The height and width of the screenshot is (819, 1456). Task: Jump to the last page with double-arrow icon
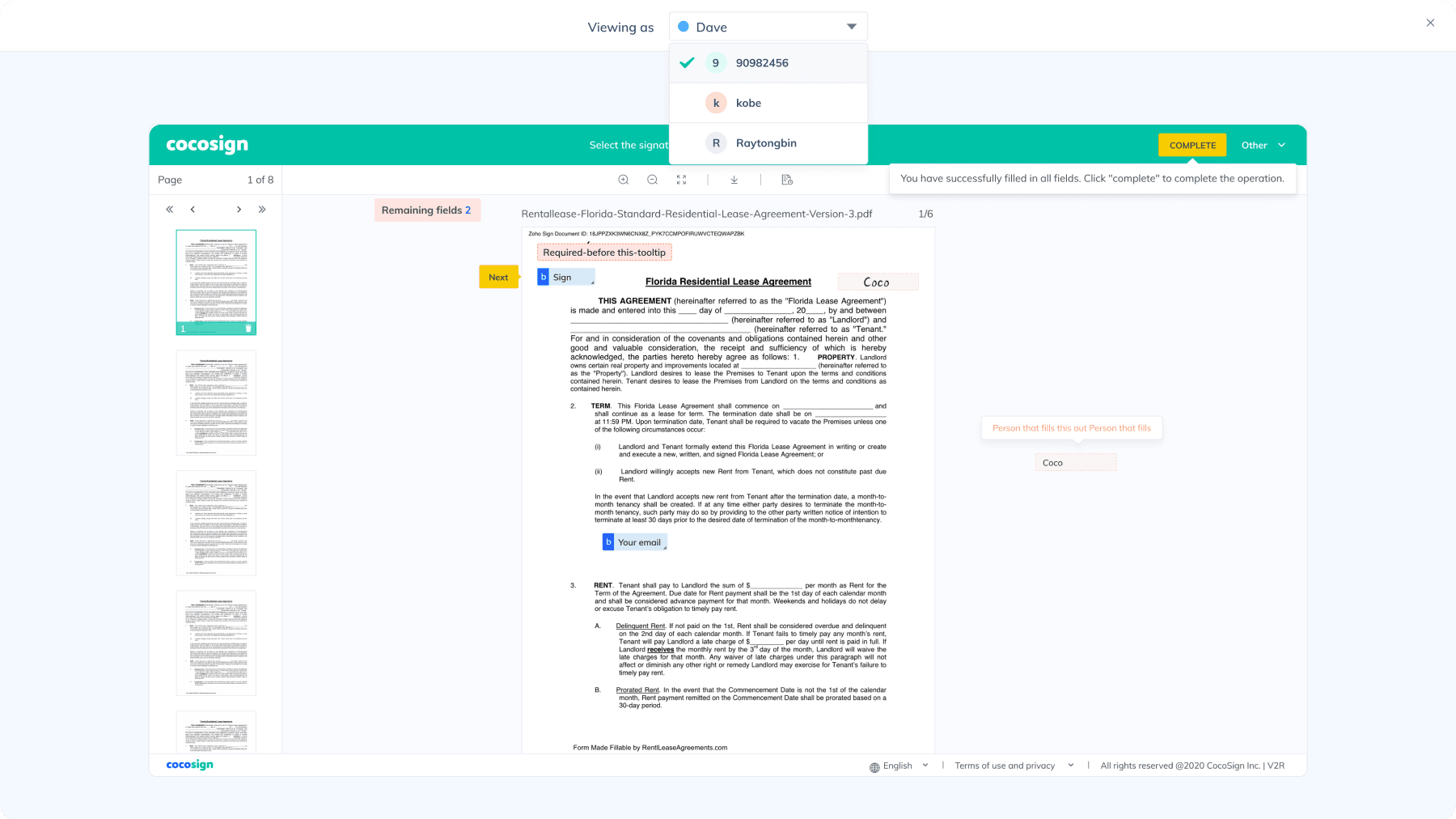[262, 209]
